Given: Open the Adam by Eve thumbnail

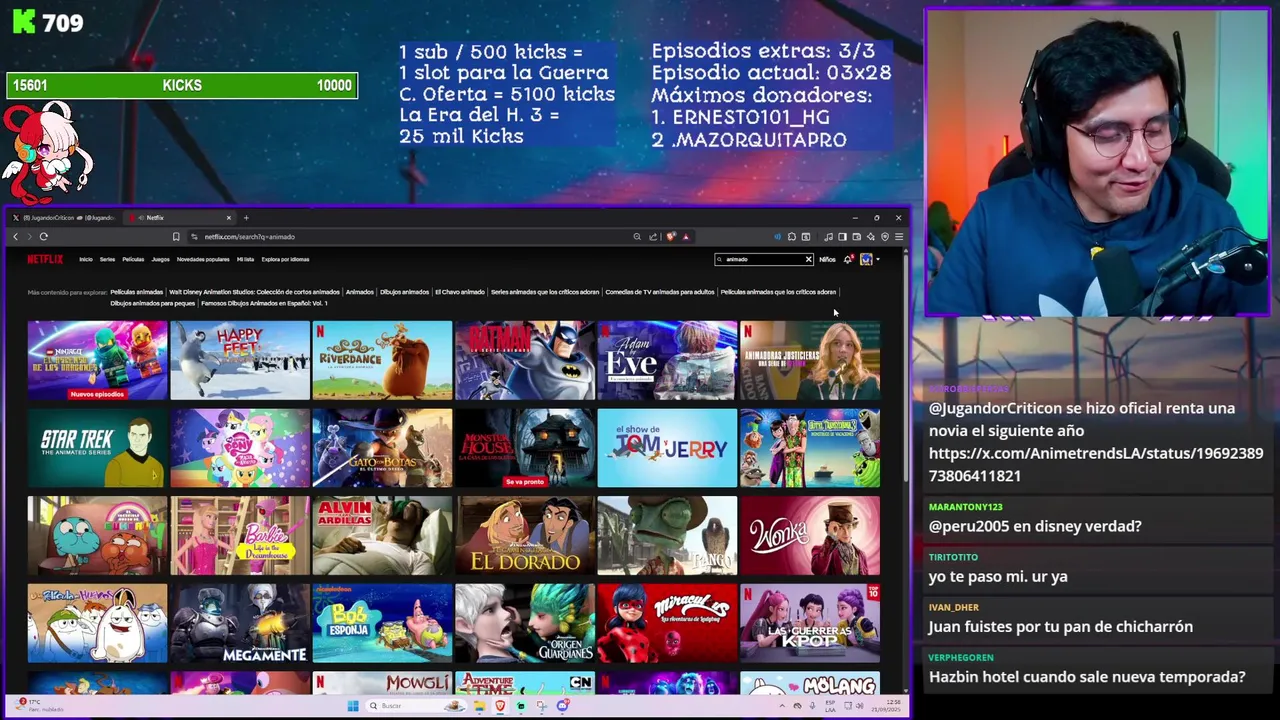Looking at the screenshot, I should (x=667, y=360).
